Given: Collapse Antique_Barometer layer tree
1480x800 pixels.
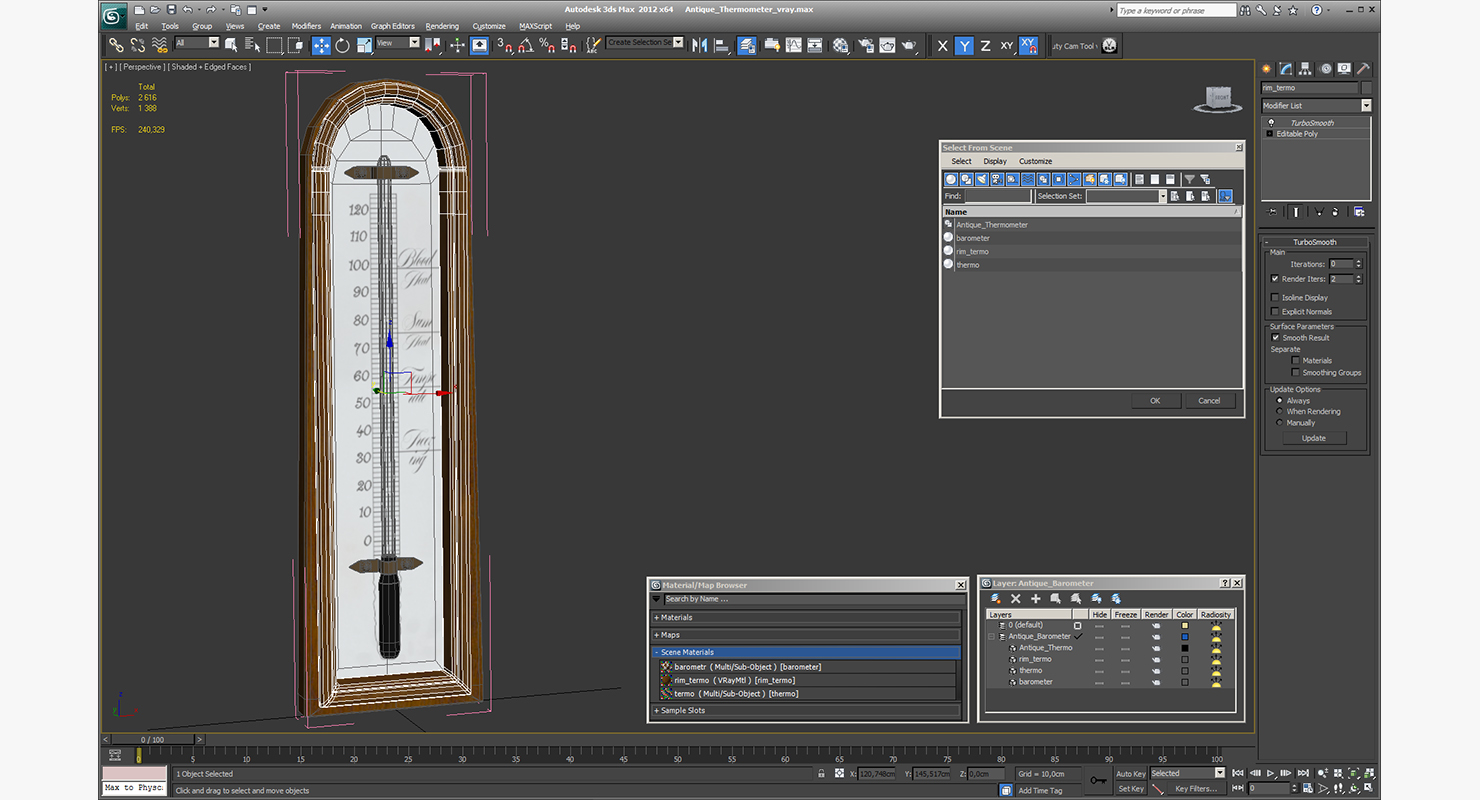Looking at the screenshot, I should click(x=992, y=637).
